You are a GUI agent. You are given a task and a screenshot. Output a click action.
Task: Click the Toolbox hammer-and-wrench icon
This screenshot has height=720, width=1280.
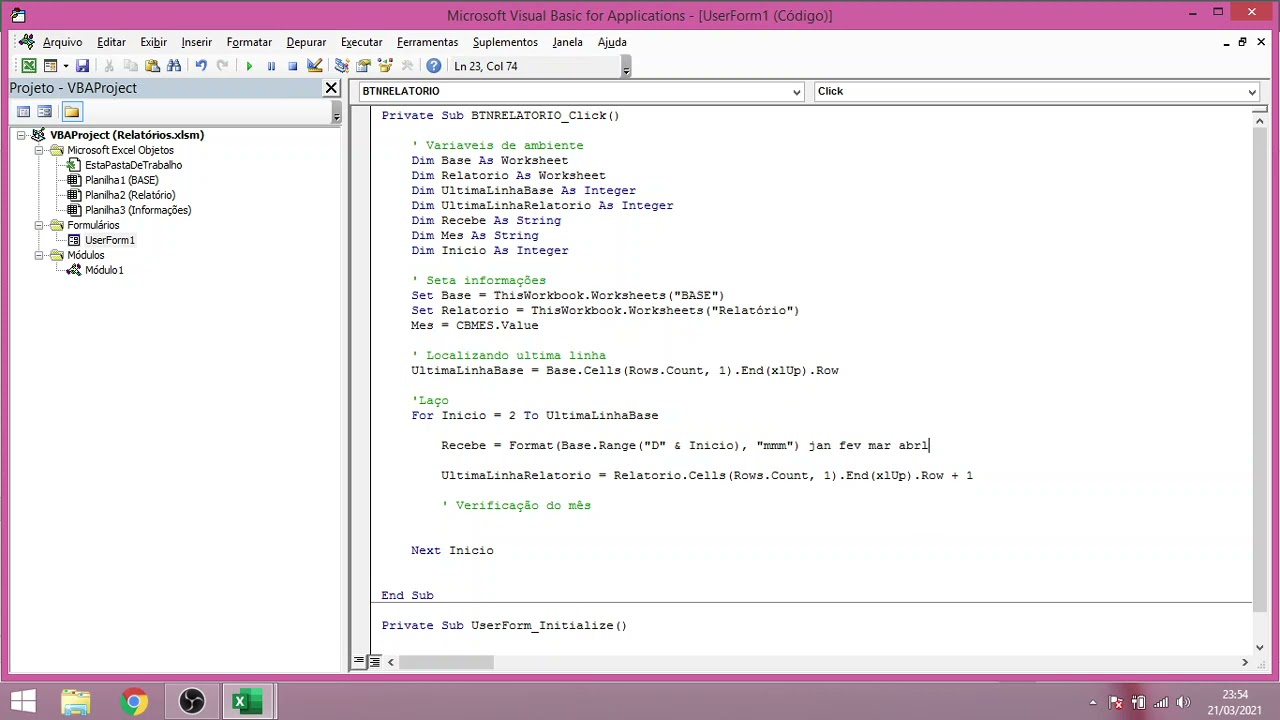click(407, 66)
